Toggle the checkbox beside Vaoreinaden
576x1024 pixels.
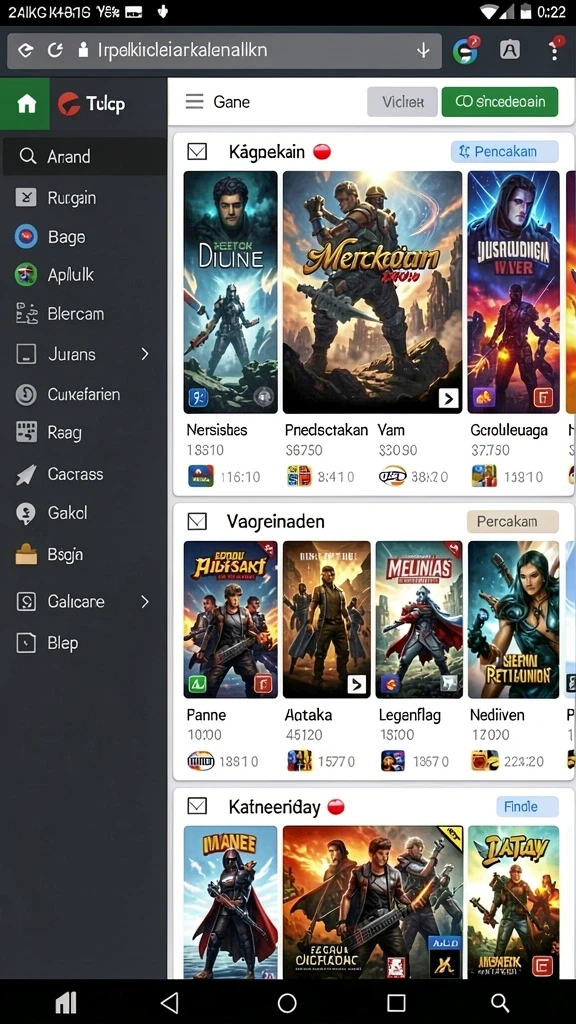click(x=197, y=521)
